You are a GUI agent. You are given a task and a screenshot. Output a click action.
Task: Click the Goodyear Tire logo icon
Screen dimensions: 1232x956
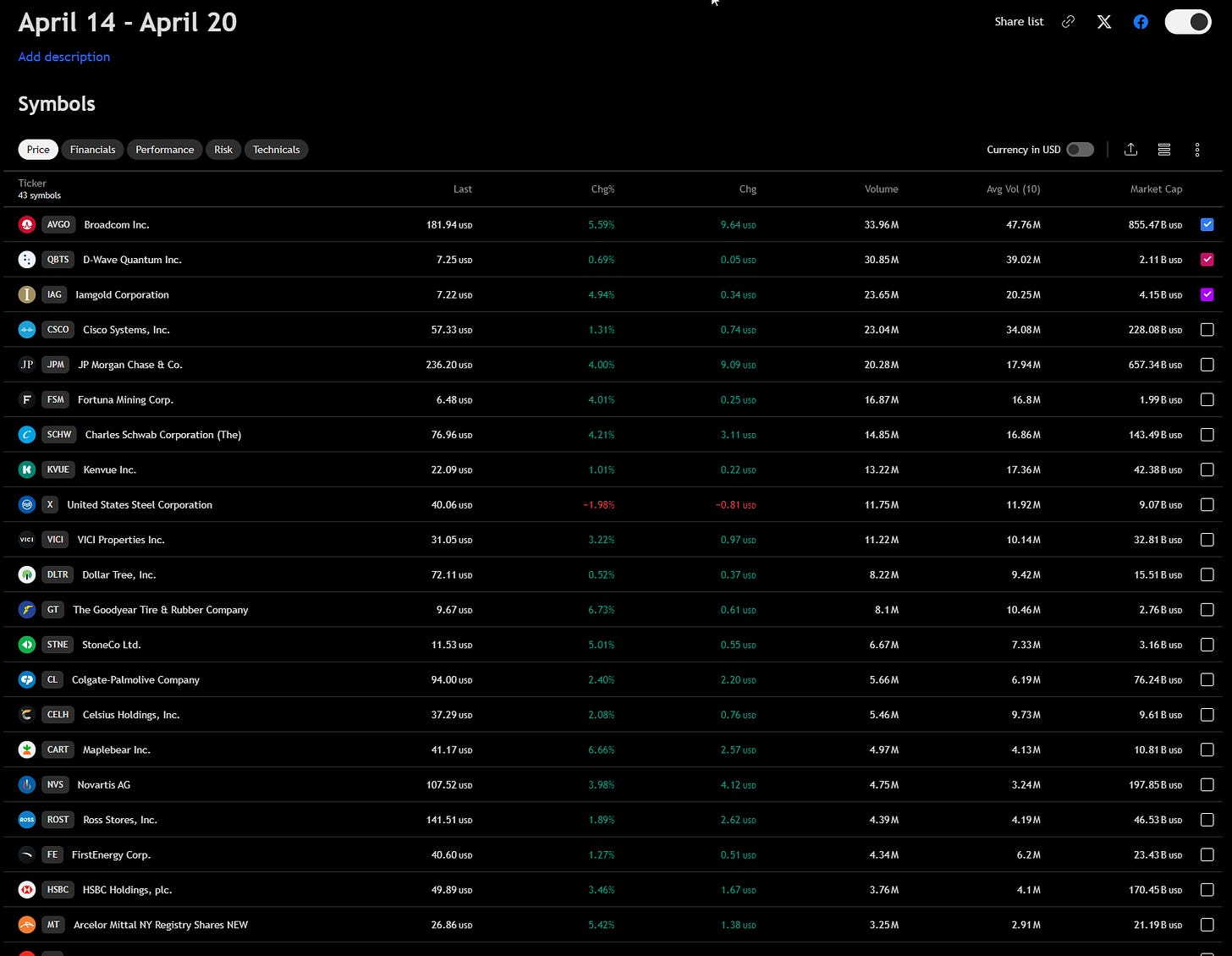(x=27, y=609)
